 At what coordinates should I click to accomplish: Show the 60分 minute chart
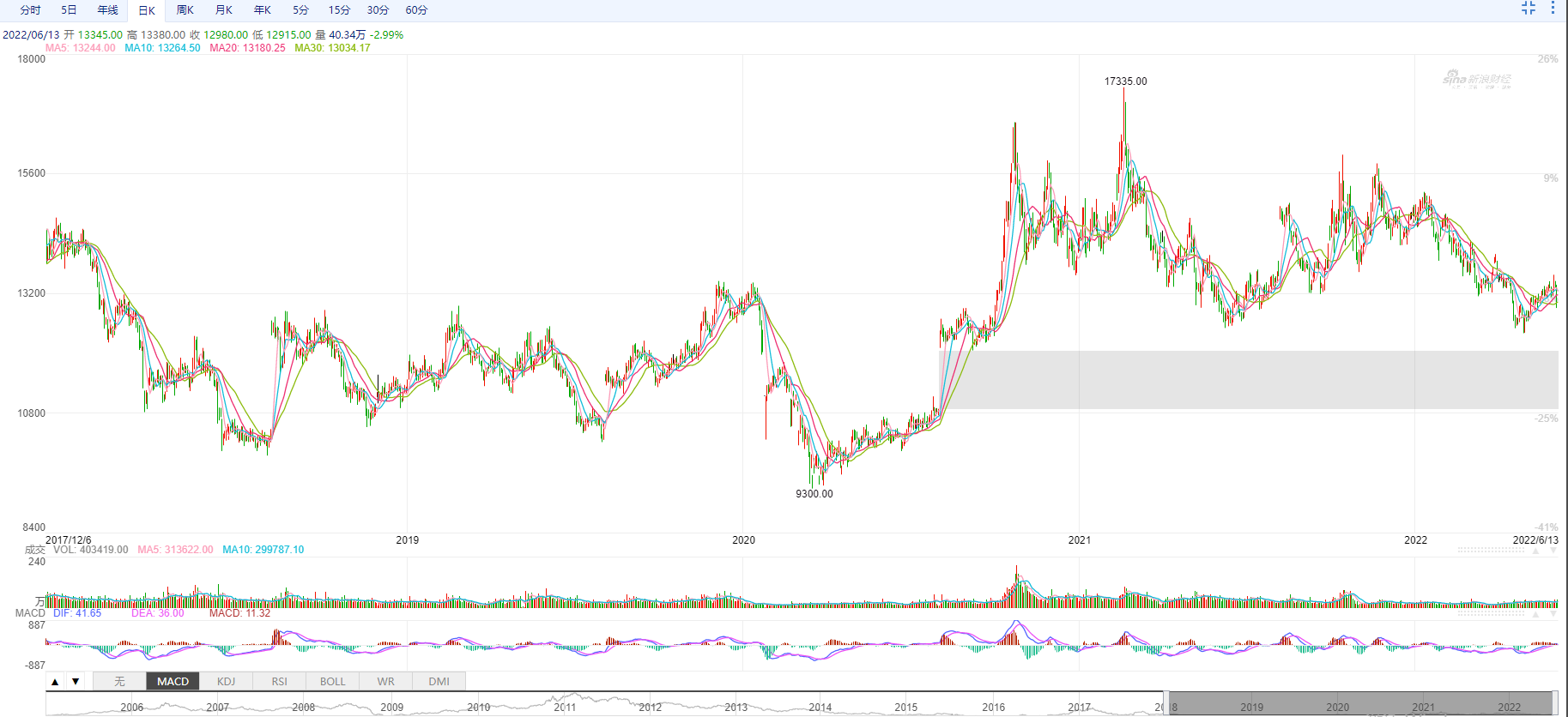[416, 10]
